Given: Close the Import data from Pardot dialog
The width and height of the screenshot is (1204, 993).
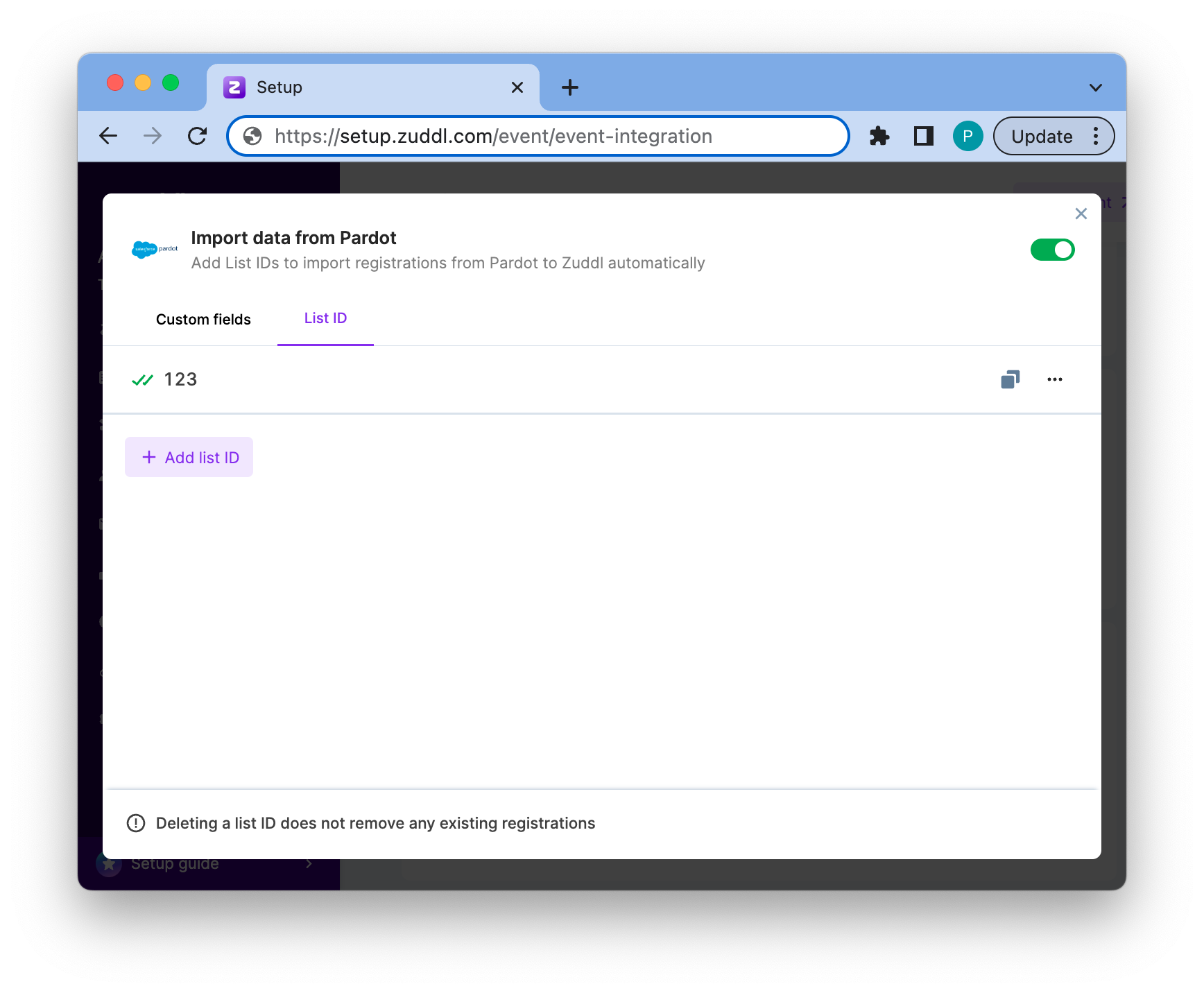Looking at the screenshot, I should (1081, 214).
